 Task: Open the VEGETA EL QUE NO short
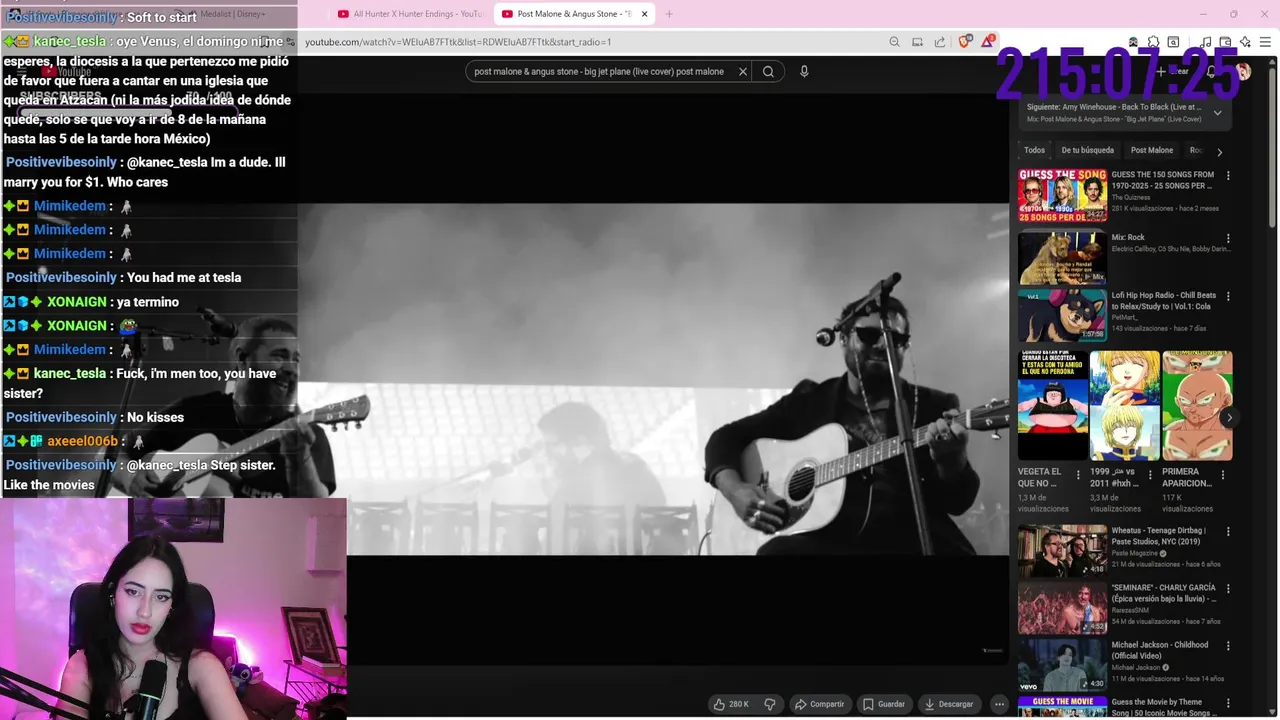pyautogui.click(x=1052, y=405)
